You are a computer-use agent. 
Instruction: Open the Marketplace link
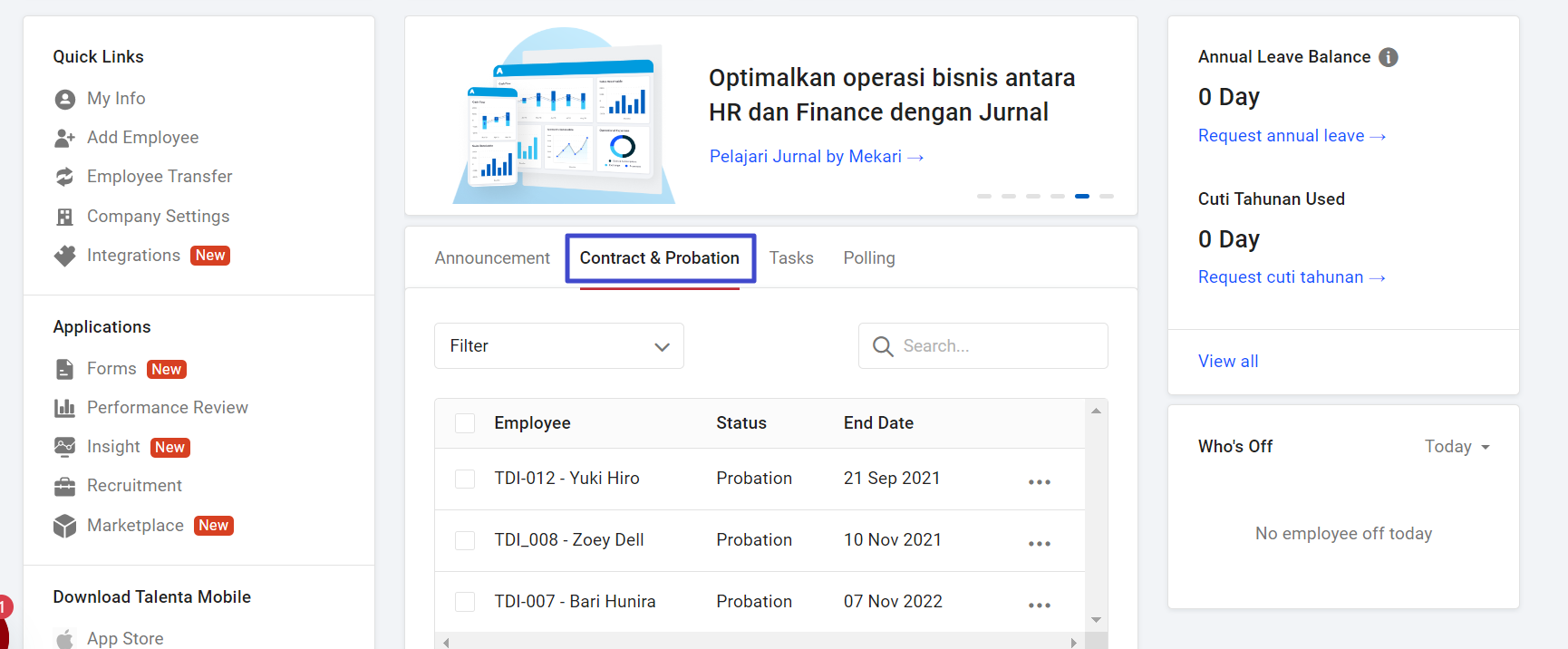(x=135, y=526)
